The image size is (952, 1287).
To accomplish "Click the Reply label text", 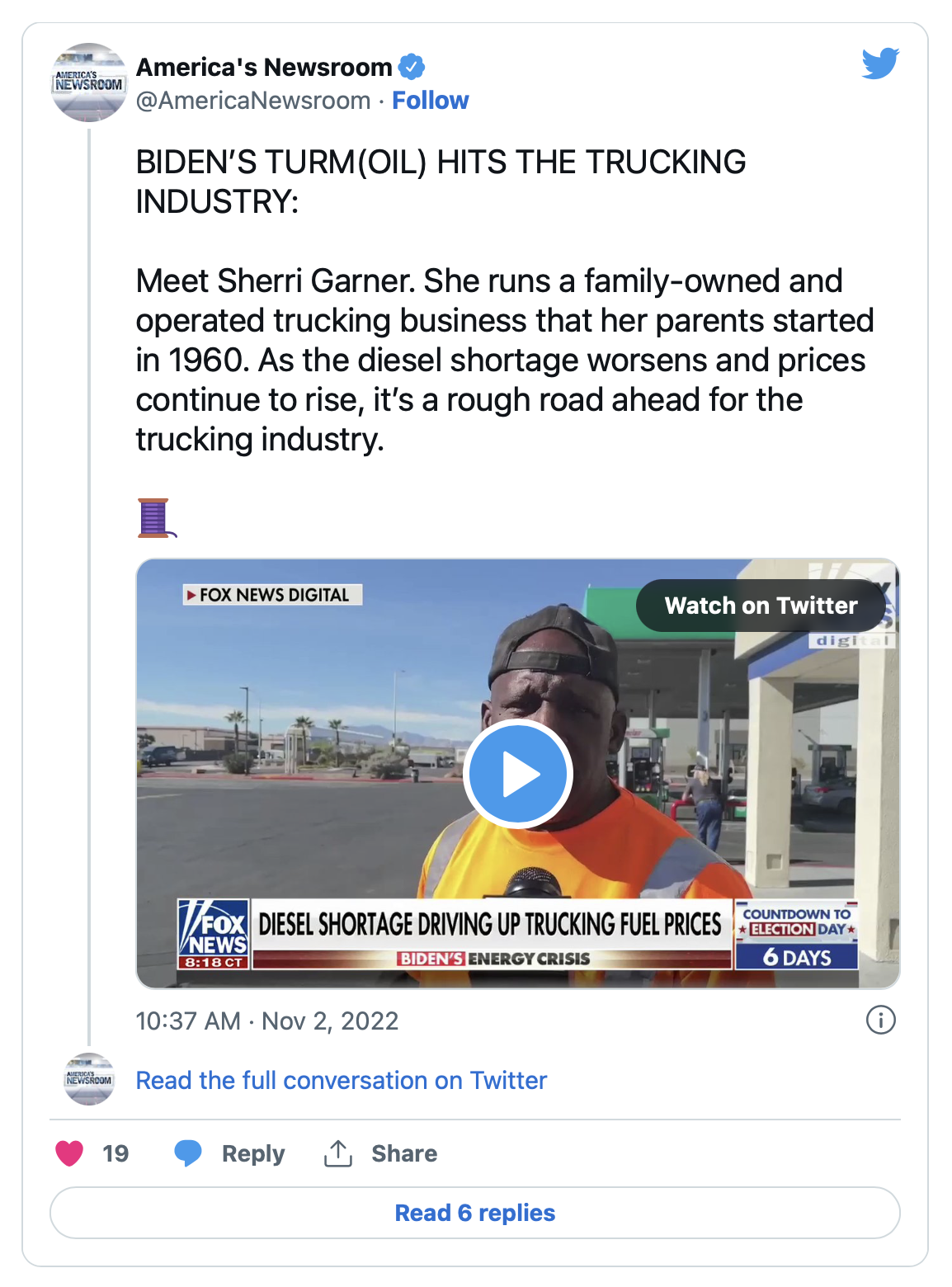I will pos(252,1153).
